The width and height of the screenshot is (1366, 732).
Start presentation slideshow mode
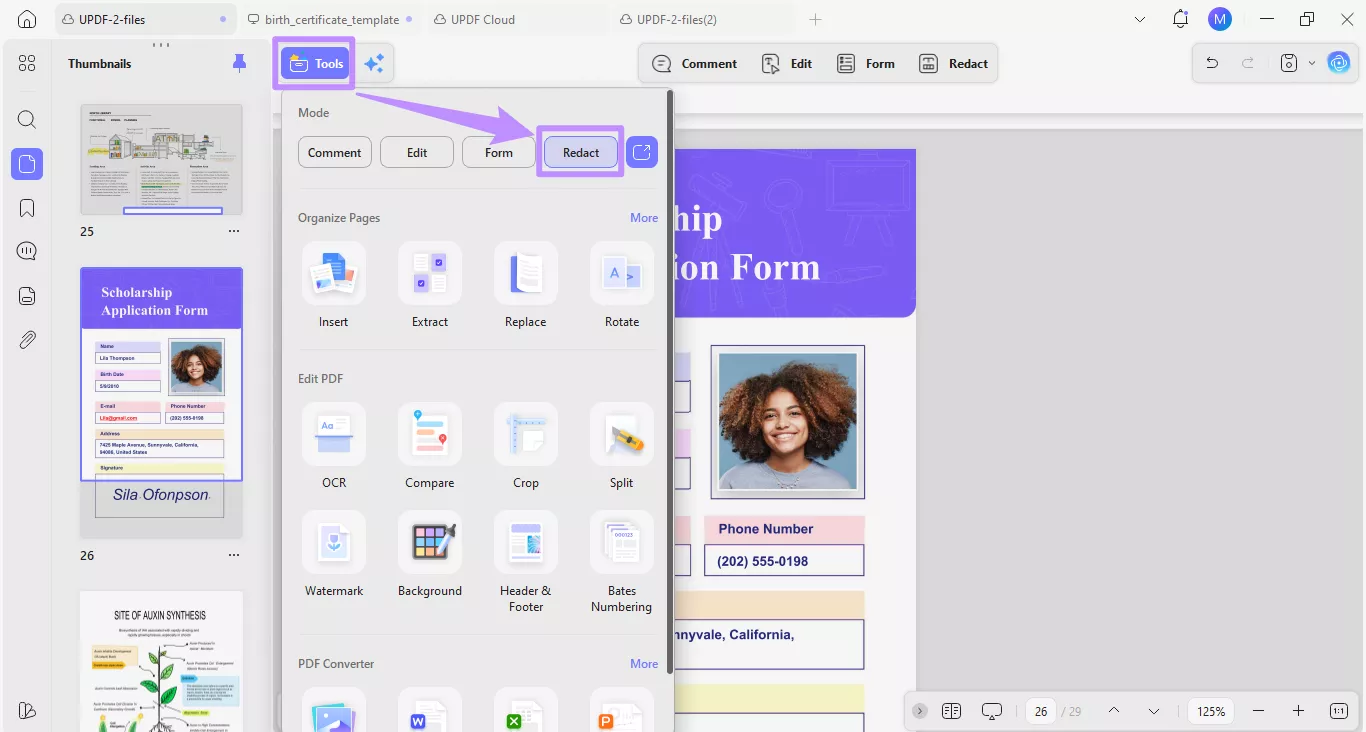pos(992,711)
